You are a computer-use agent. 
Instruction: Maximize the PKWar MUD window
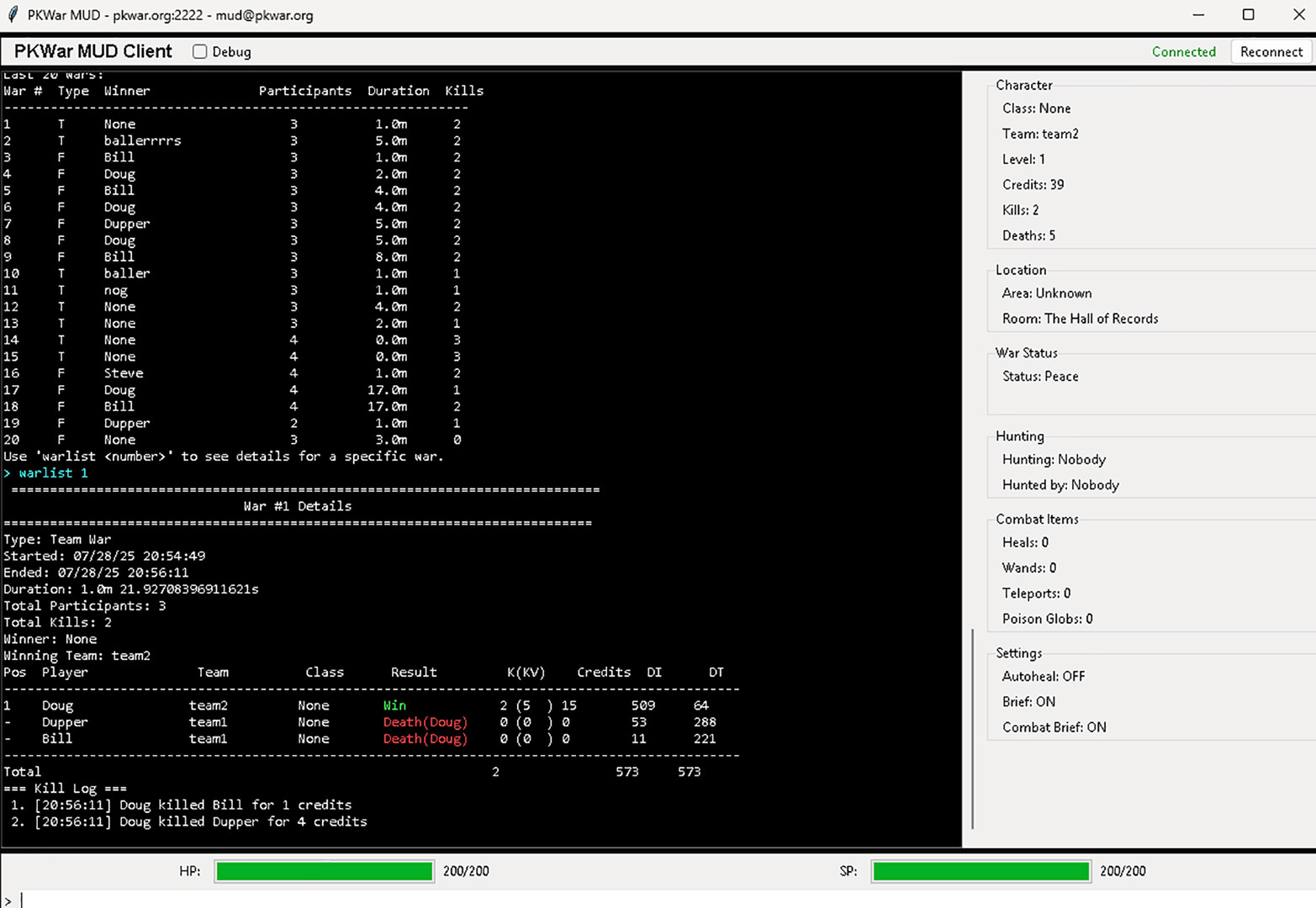click(x=1248, y=15)
